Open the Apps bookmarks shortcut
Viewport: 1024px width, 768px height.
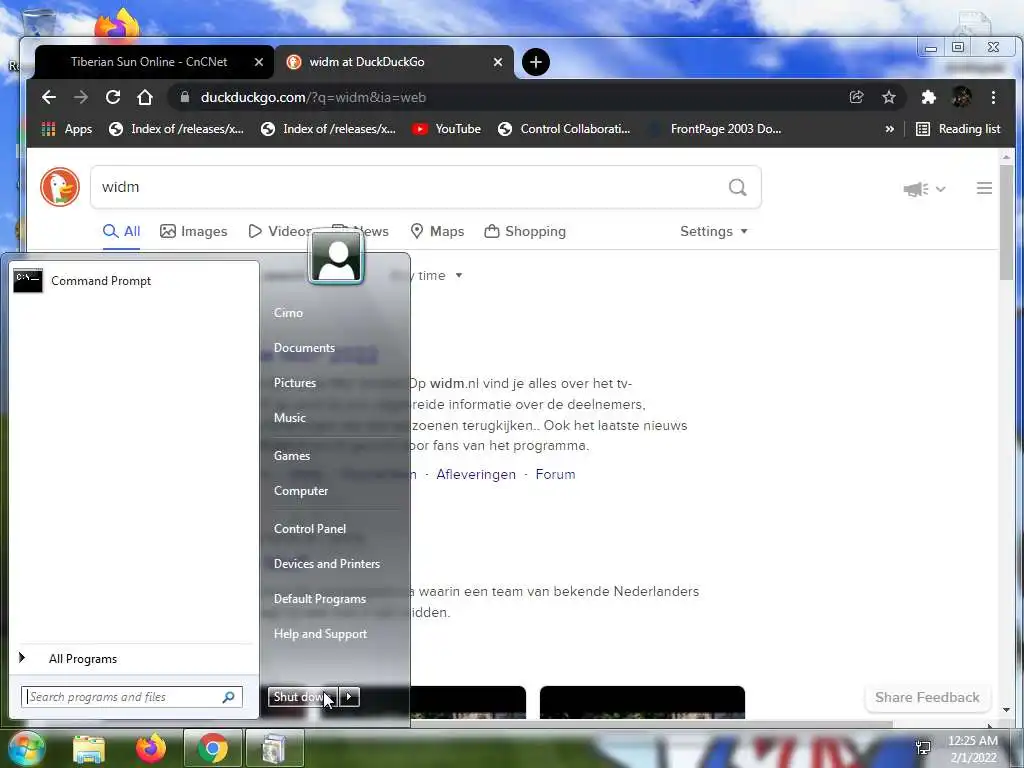pos(67,129)
